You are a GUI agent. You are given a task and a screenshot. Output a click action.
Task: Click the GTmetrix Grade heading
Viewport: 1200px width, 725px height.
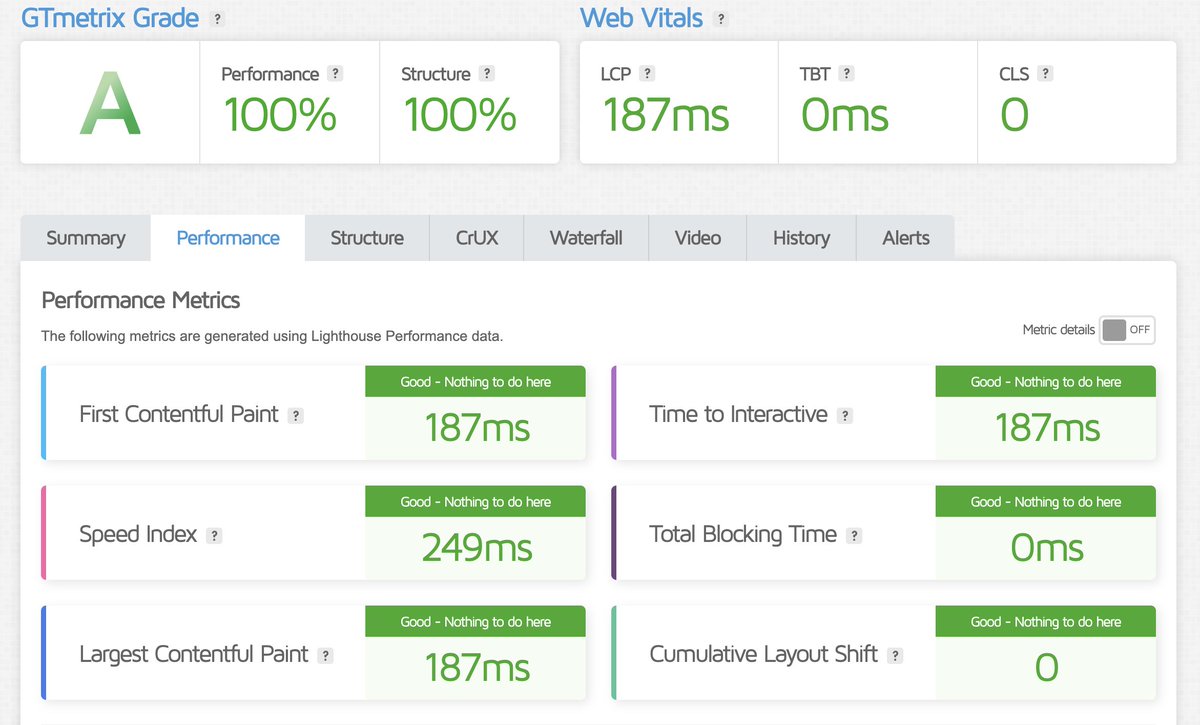coord(110,17)
